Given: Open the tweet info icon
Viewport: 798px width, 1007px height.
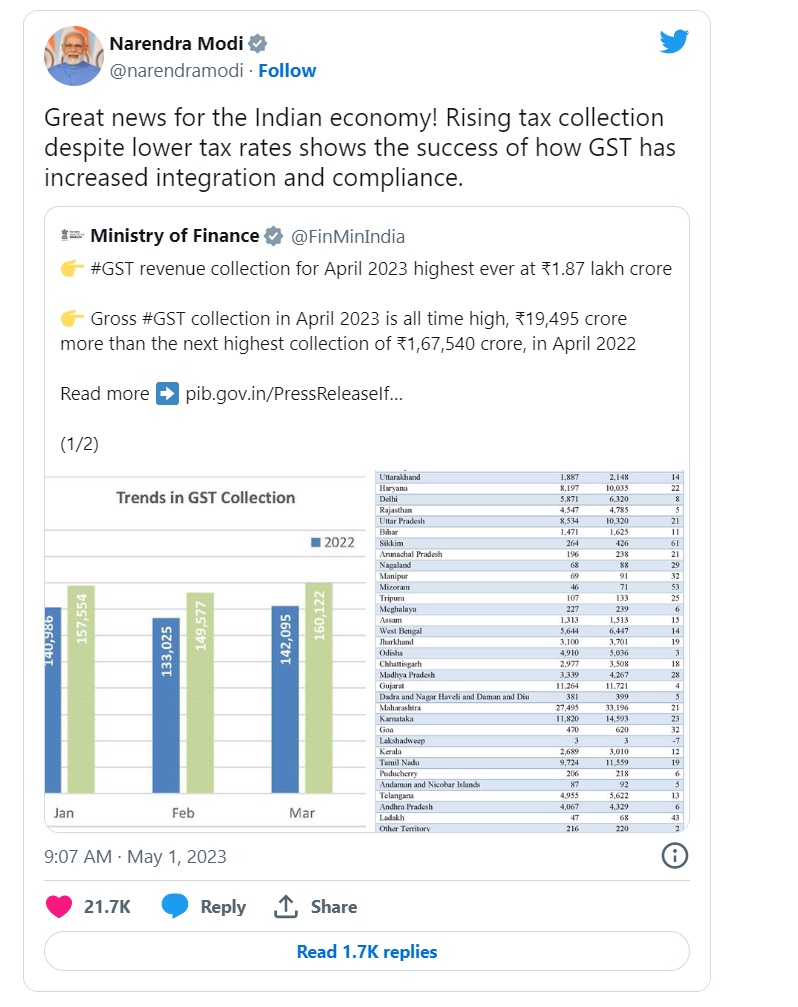Looking at the screenshot, I should (x=675, y=856).
